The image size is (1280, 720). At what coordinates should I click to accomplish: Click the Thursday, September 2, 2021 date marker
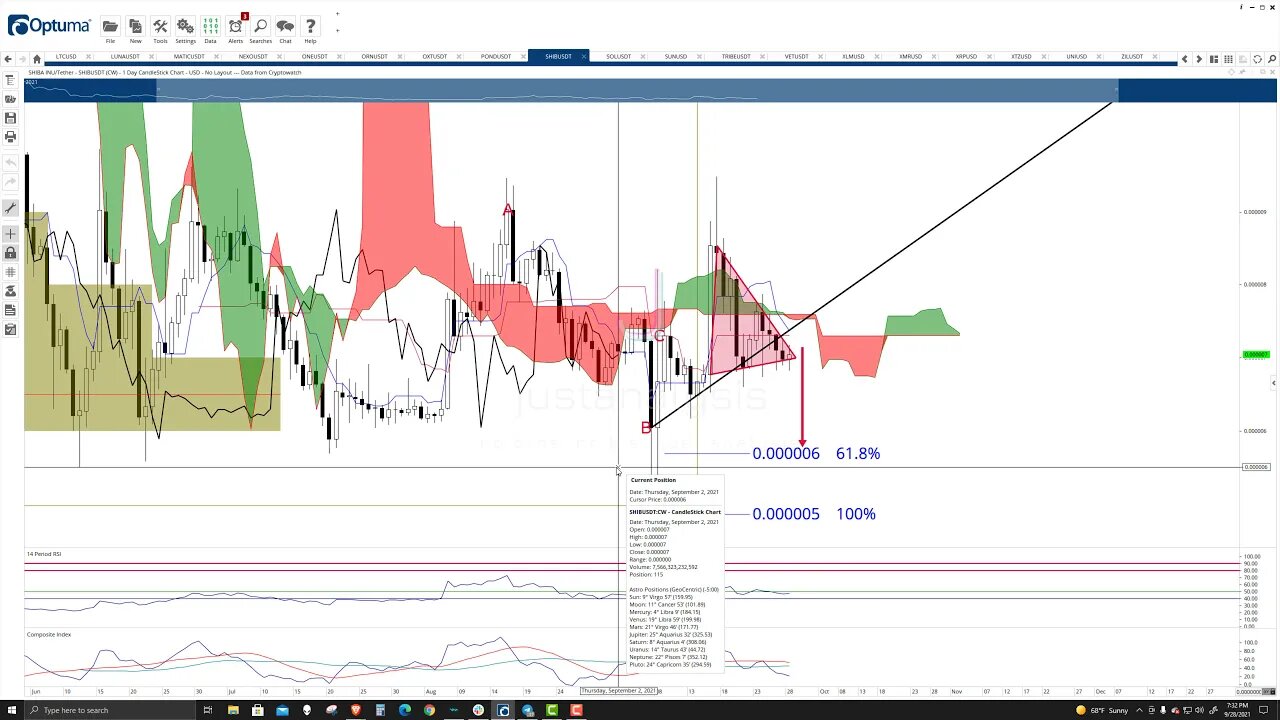(x=618, y=691)
